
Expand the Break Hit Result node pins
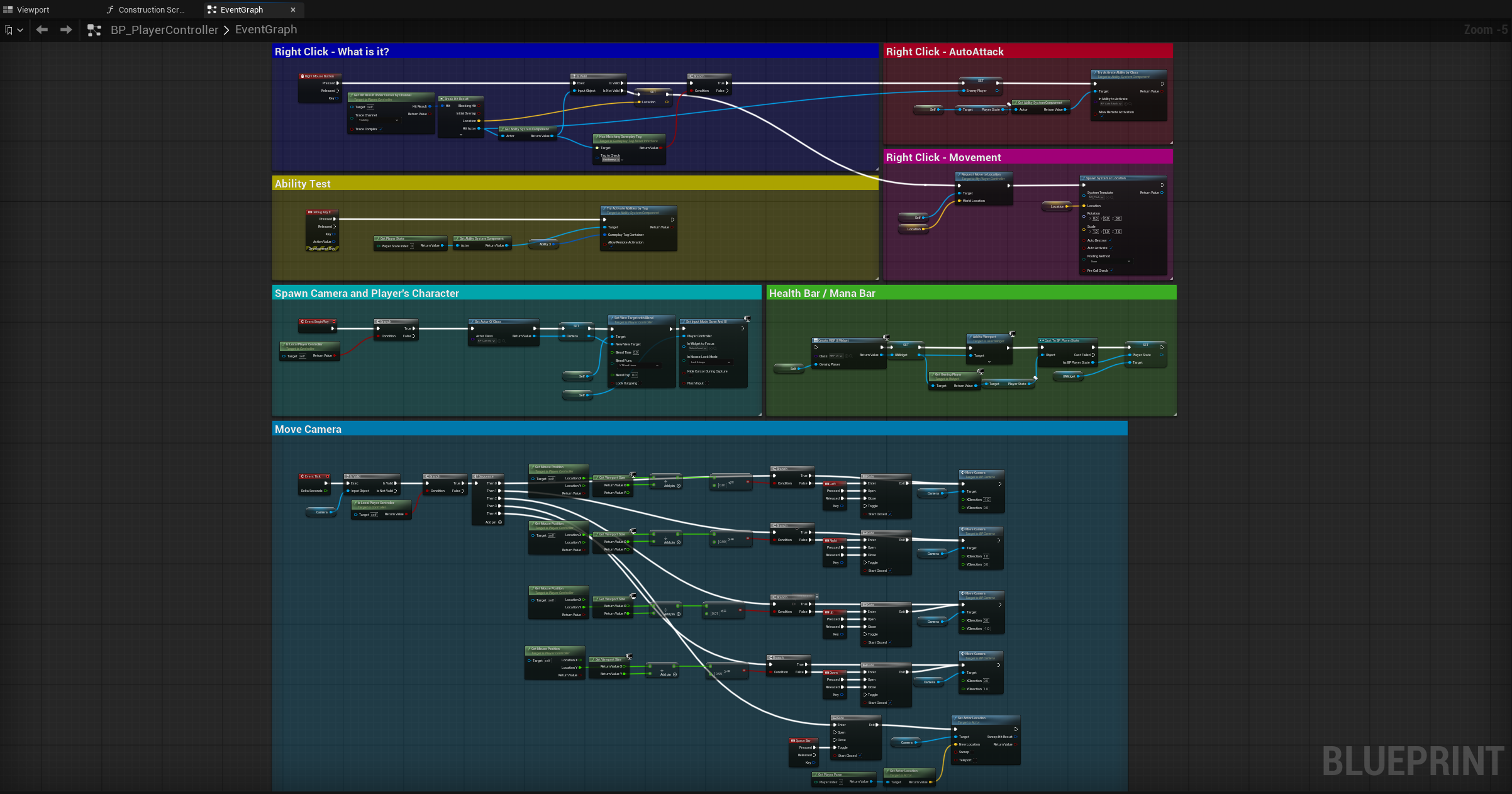click(x=461, y=135)
